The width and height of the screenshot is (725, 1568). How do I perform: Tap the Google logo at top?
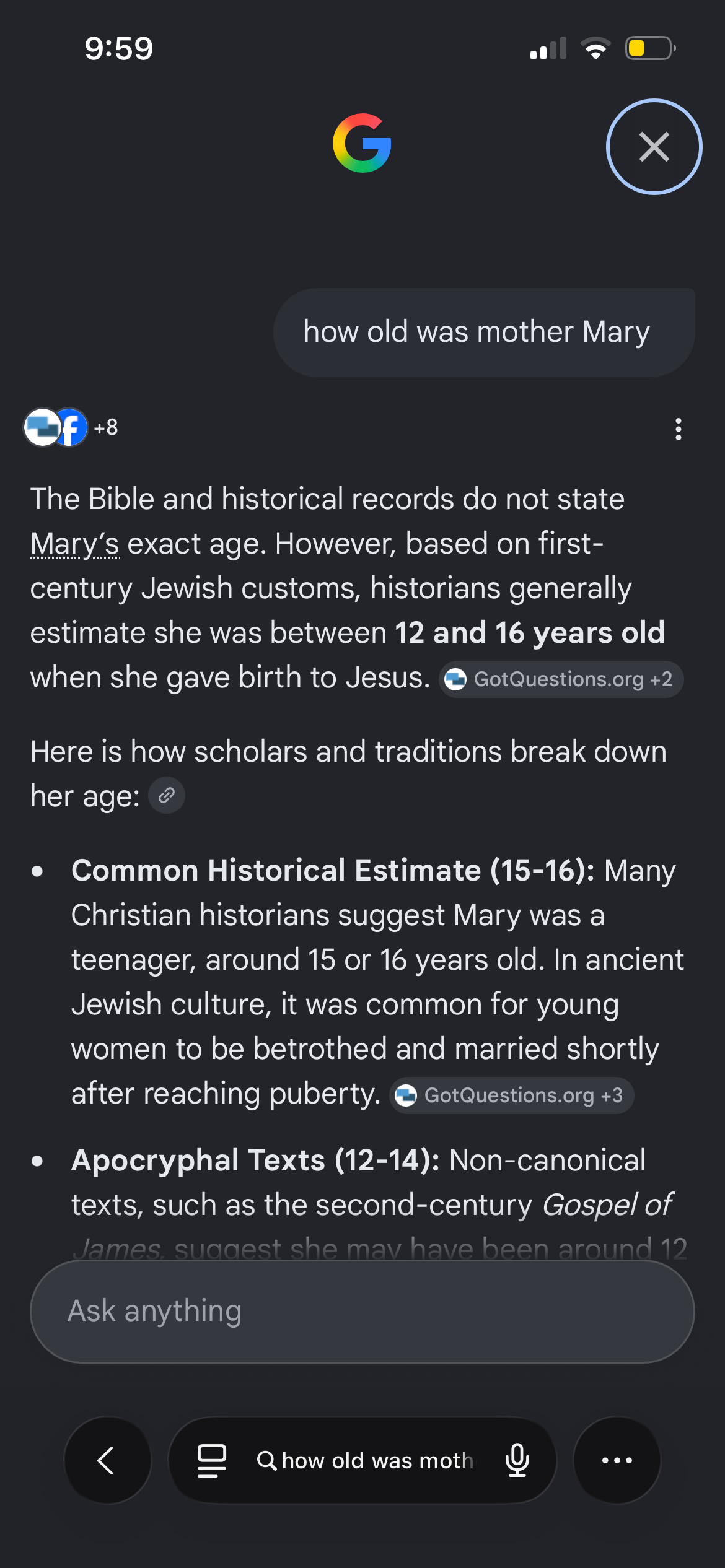(362, 143)
